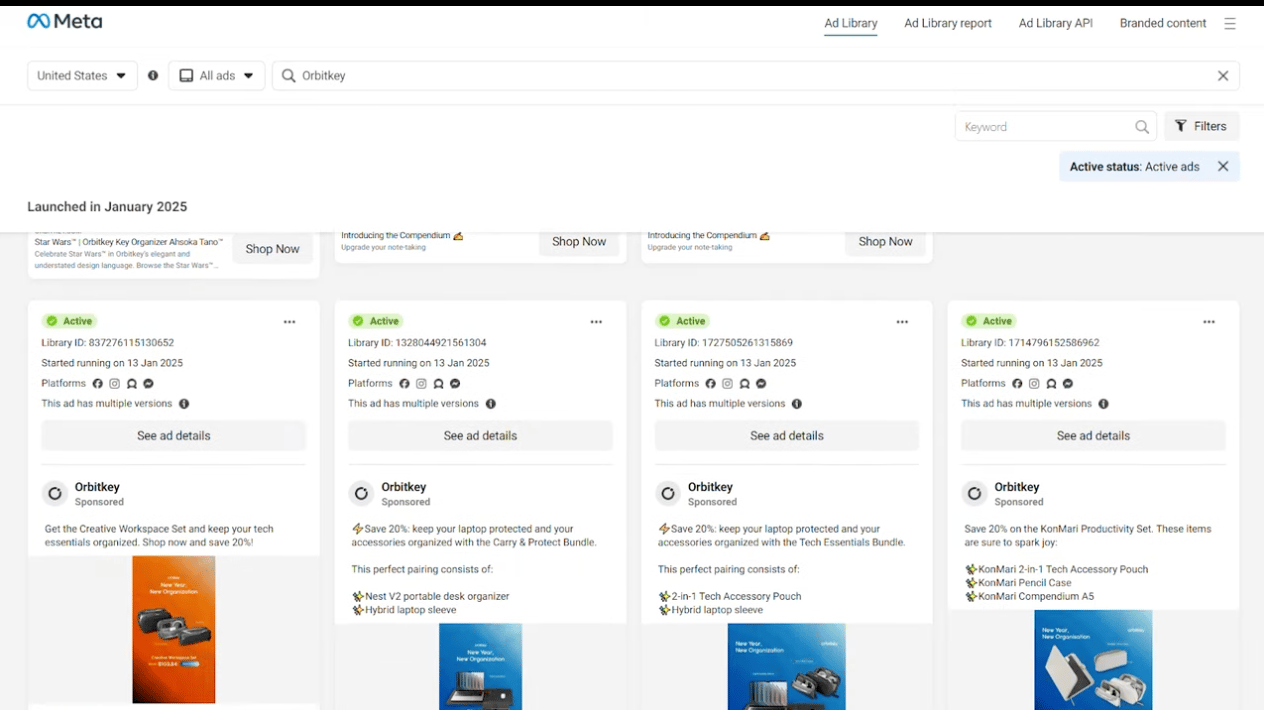
Task: Open options menu for ad 837276115130652
Action: [x=289, y=322]
